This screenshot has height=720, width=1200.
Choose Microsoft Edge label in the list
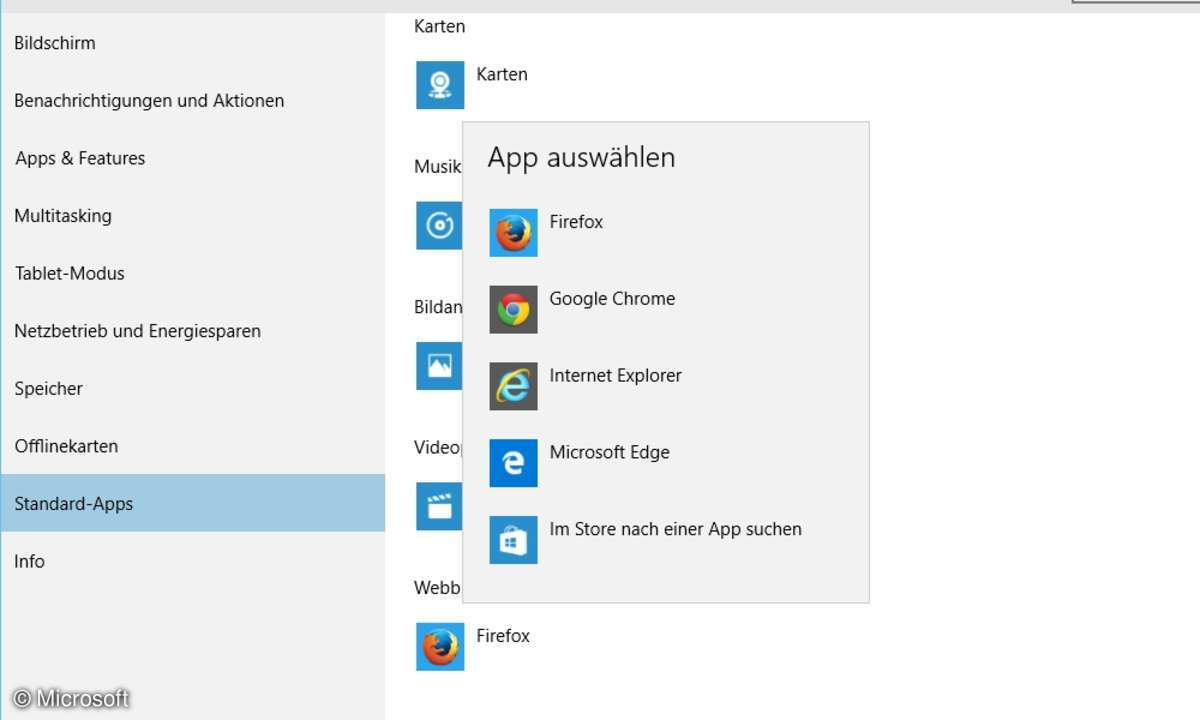tap(609, 453)
